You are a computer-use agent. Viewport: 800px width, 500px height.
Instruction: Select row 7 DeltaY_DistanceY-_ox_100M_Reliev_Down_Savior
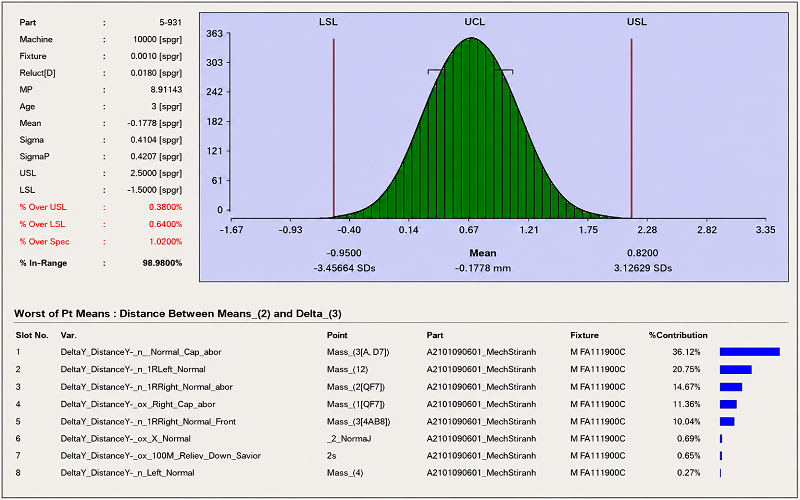(398, 456)
